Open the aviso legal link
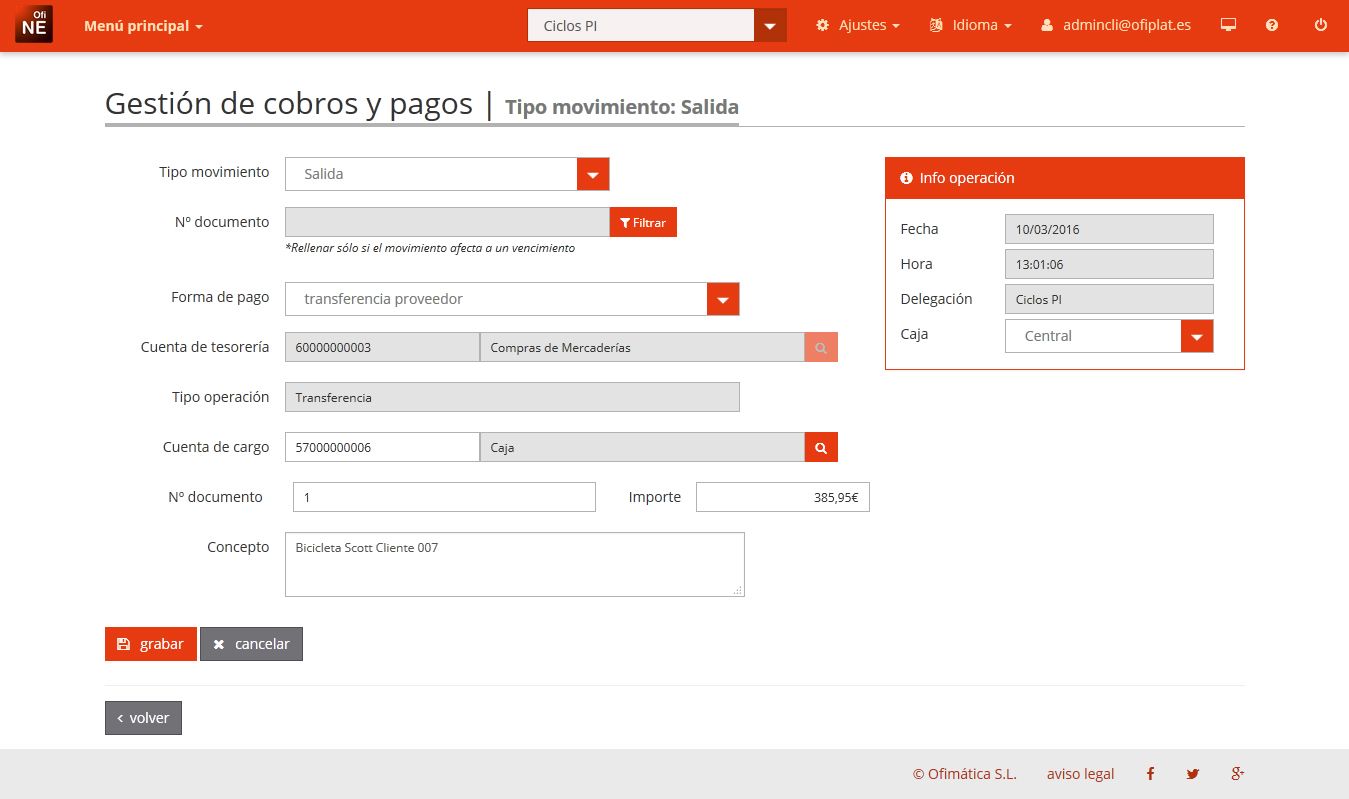Viewport: 1349px width, 799px height. [1080, 774]
